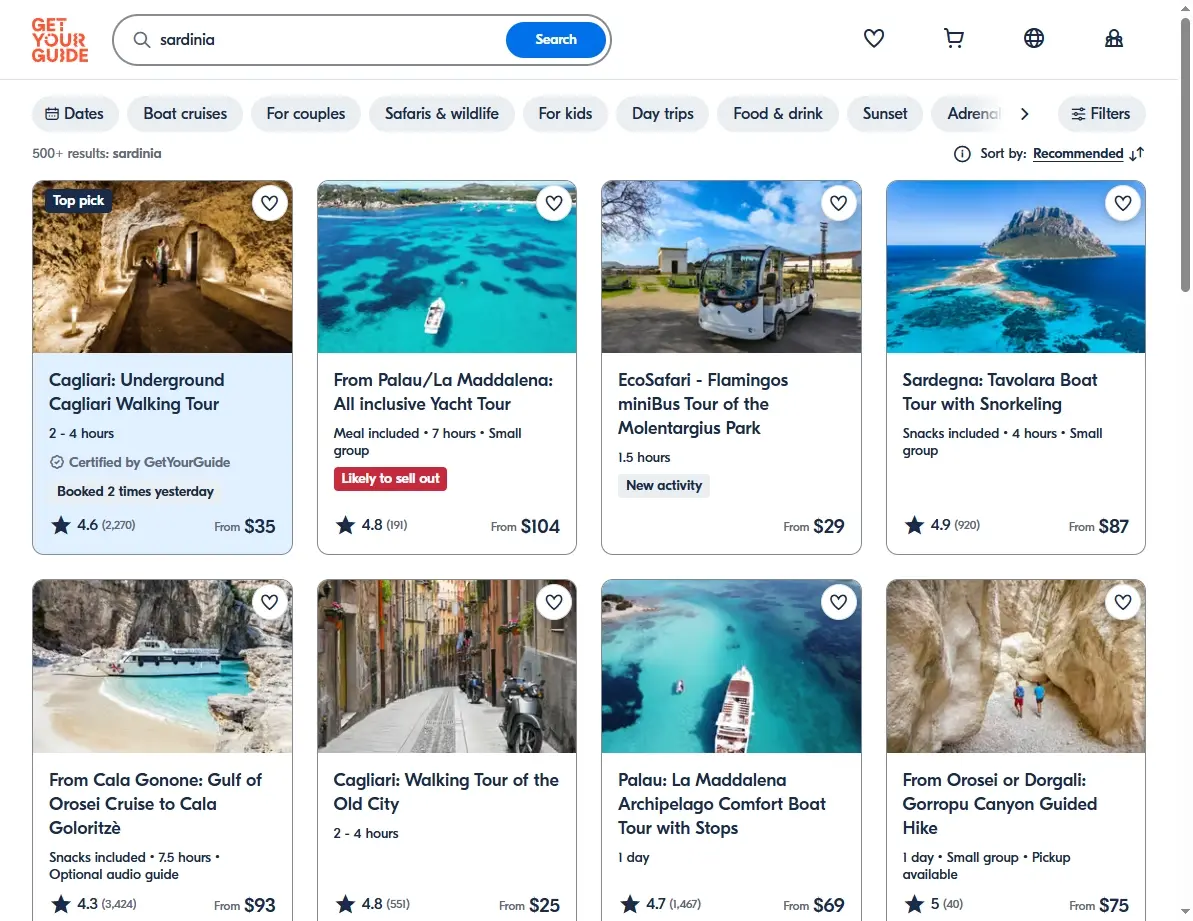Click the From $29 price

[813, 526]
